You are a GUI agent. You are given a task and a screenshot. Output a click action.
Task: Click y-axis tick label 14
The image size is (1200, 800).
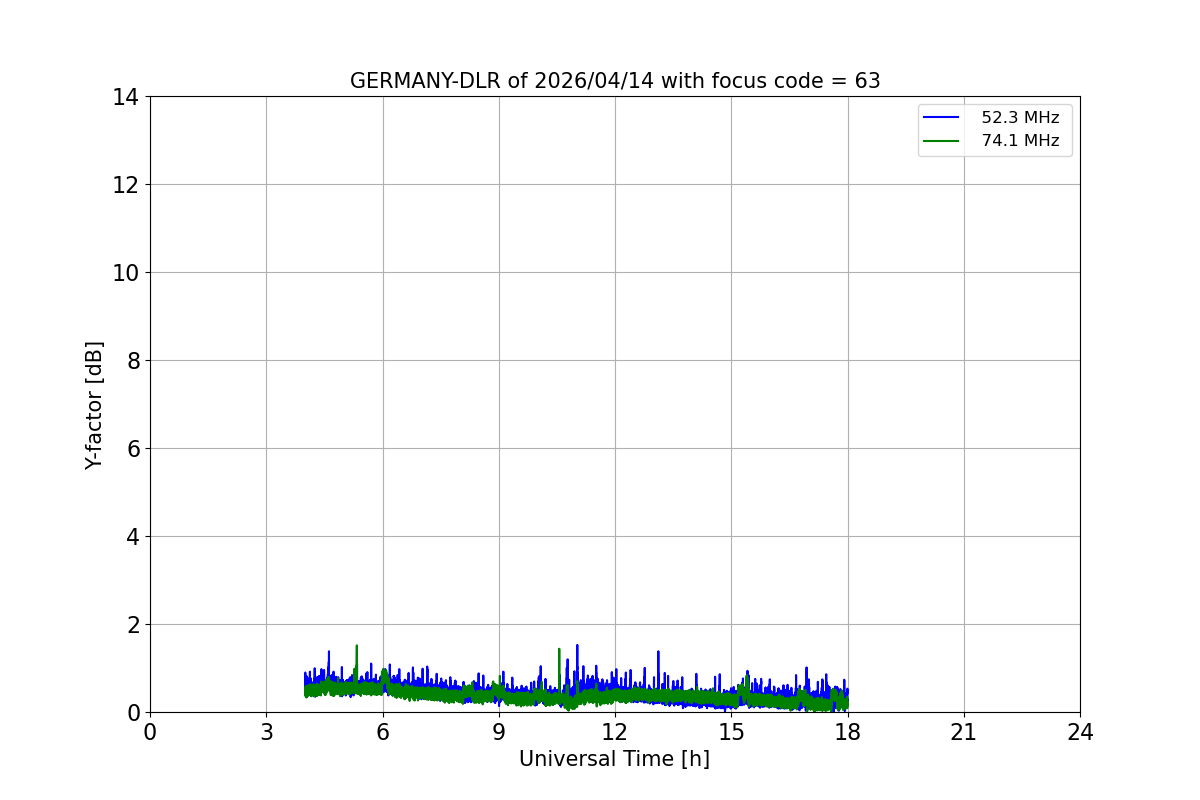pyautogui.click(x=125, y=97)
